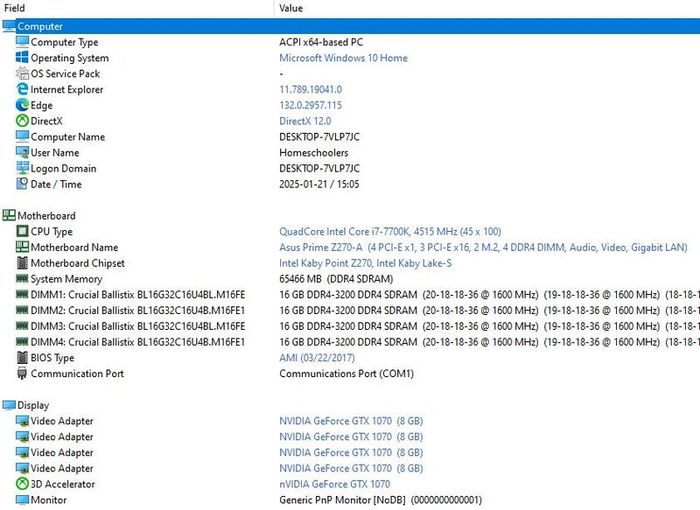Click the Communications Port (COM1) value
The height and width of the screenshot is (510, 700).
pos(346,373)
